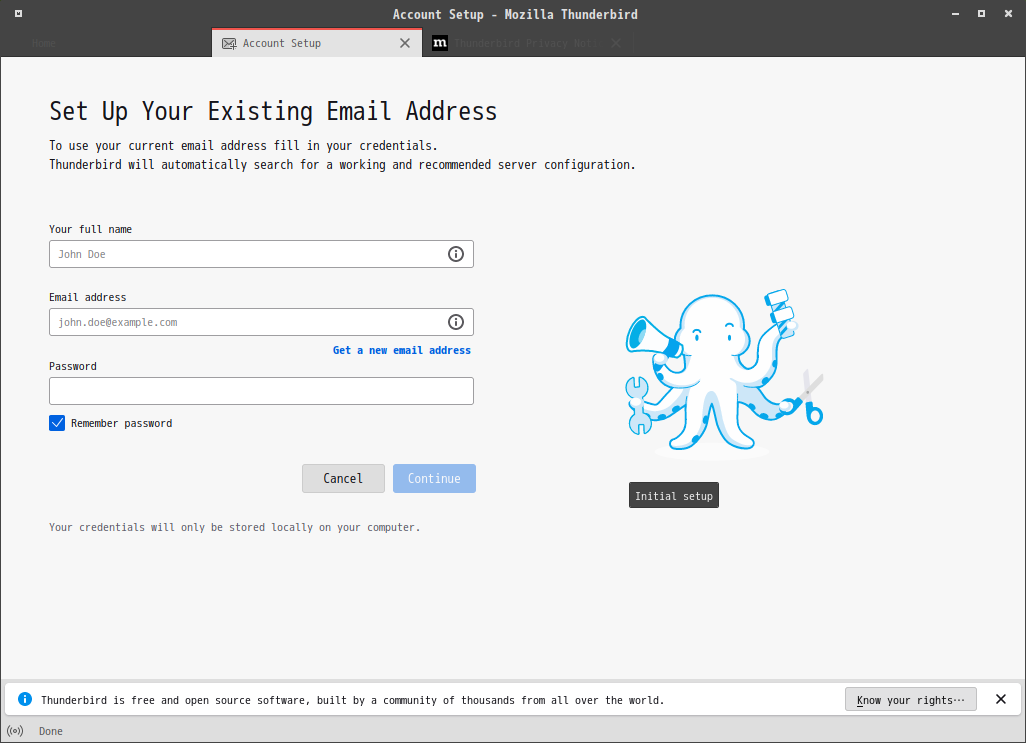Focus the Password input field

[x=261, y=390]
